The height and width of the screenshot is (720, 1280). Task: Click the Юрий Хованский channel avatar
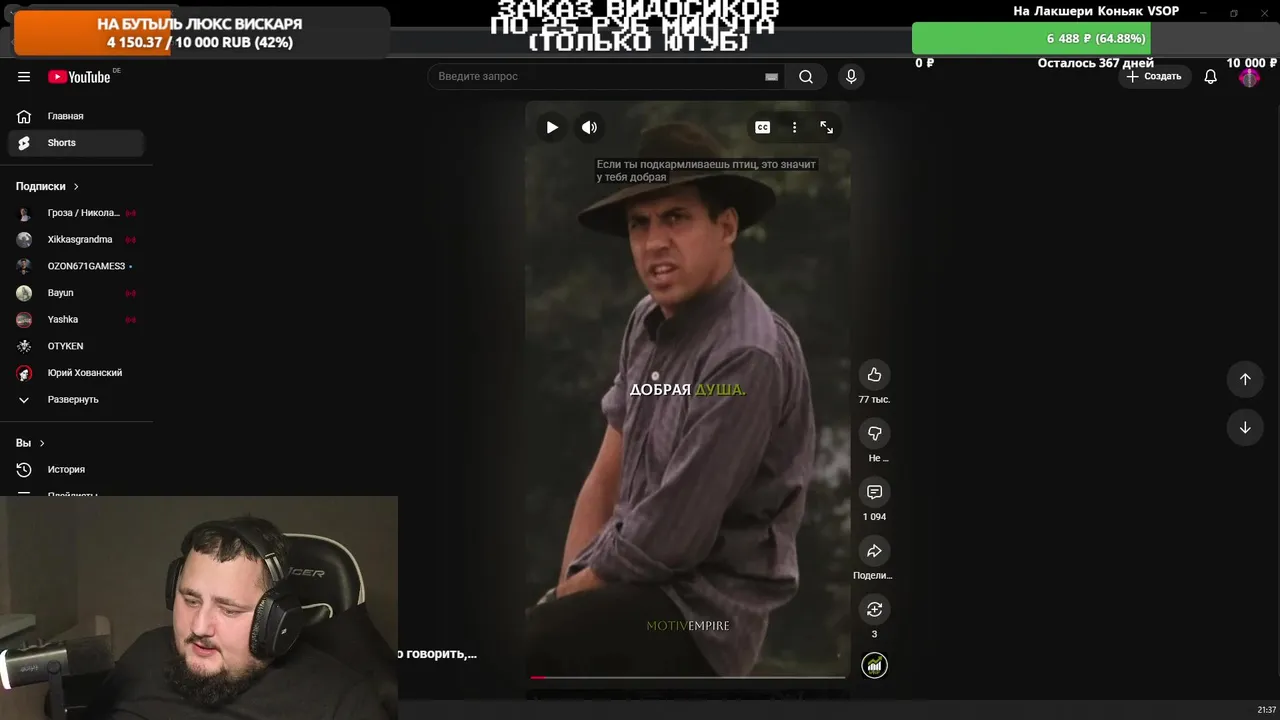tap(24, 373)
